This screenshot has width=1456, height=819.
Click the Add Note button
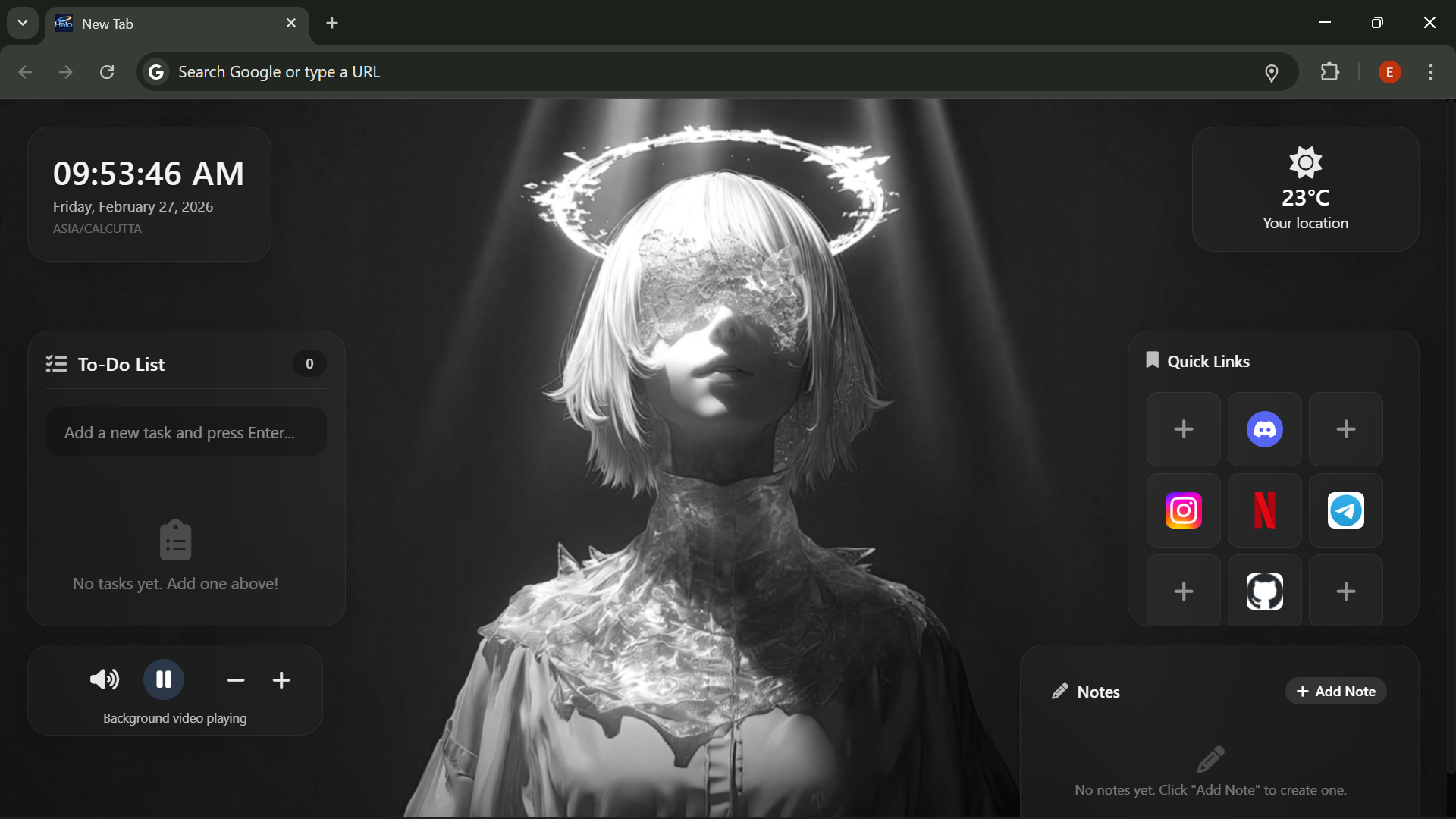[x=1335, y=691]
